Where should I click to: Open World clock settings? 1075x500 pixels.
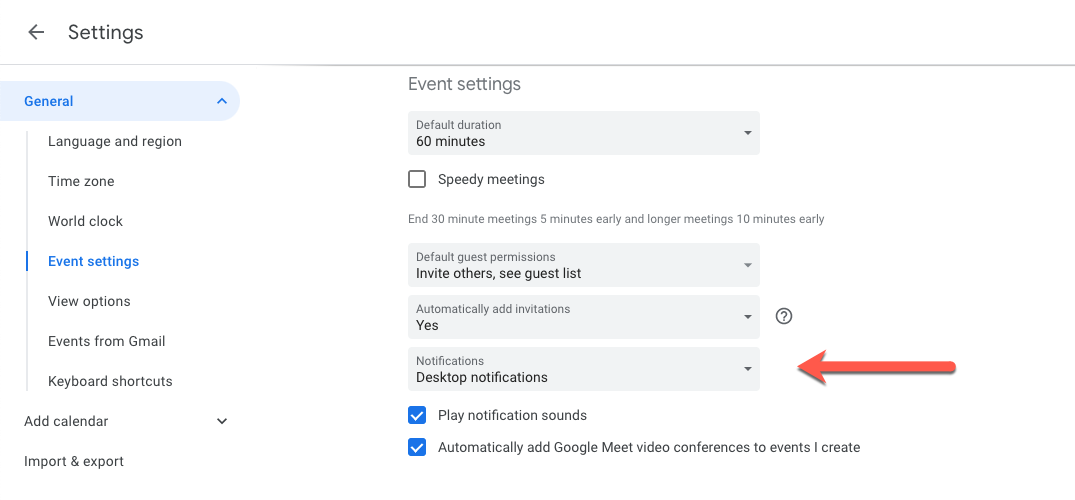(x=86, y=221)
